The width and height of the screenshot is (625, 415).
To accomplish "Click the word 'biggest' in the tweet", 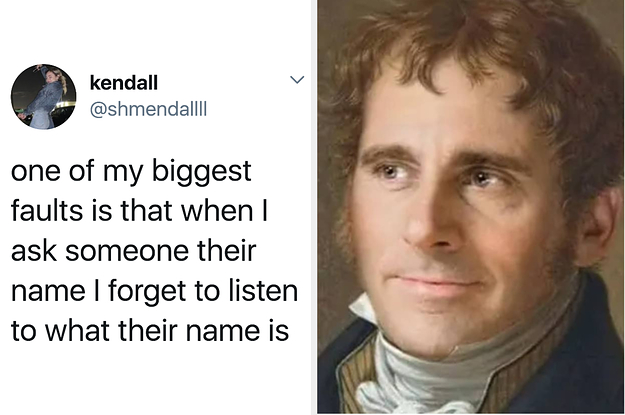I will tap(202, 172).
